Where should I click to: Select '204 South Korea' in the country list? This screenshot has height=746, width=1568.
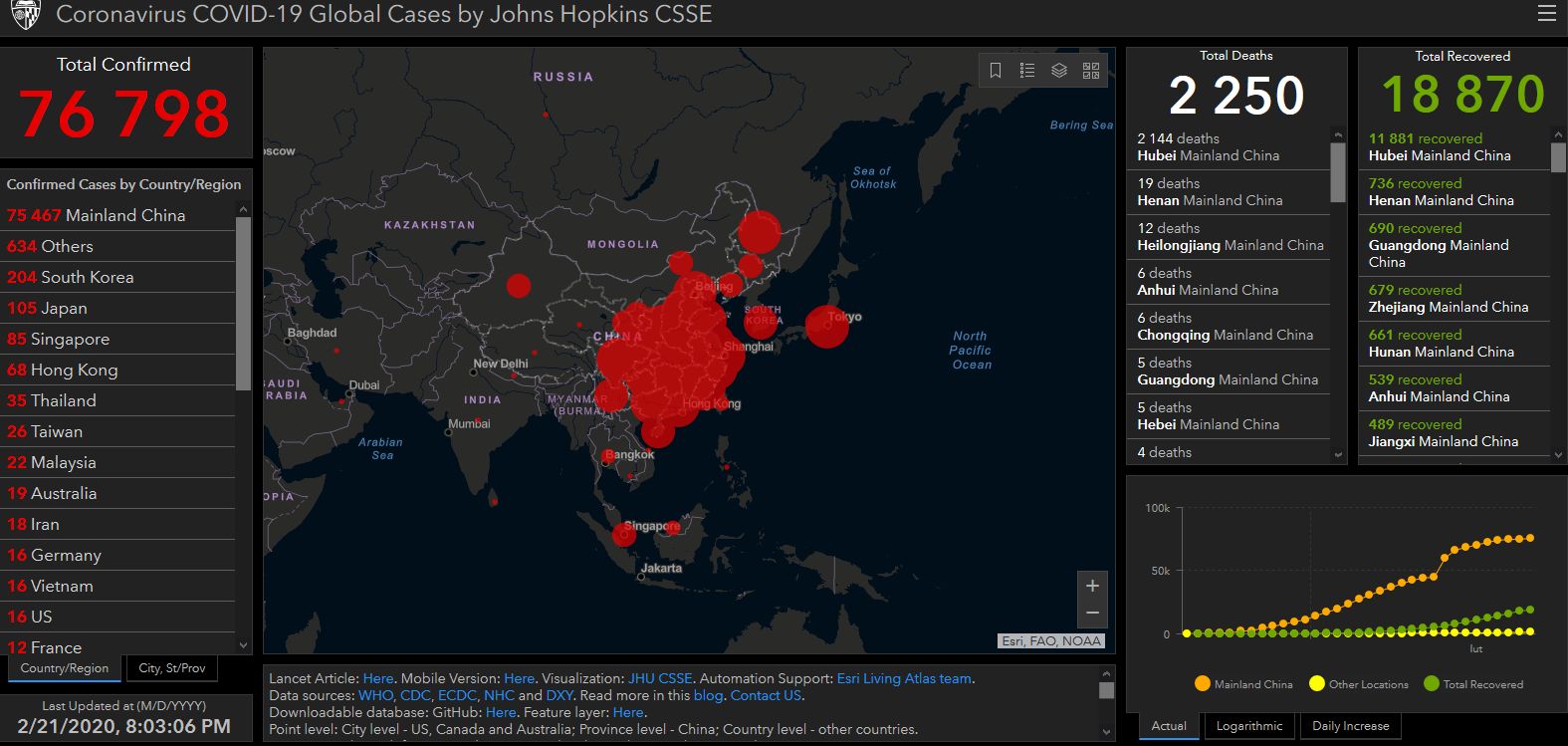(x=119, y=277)
